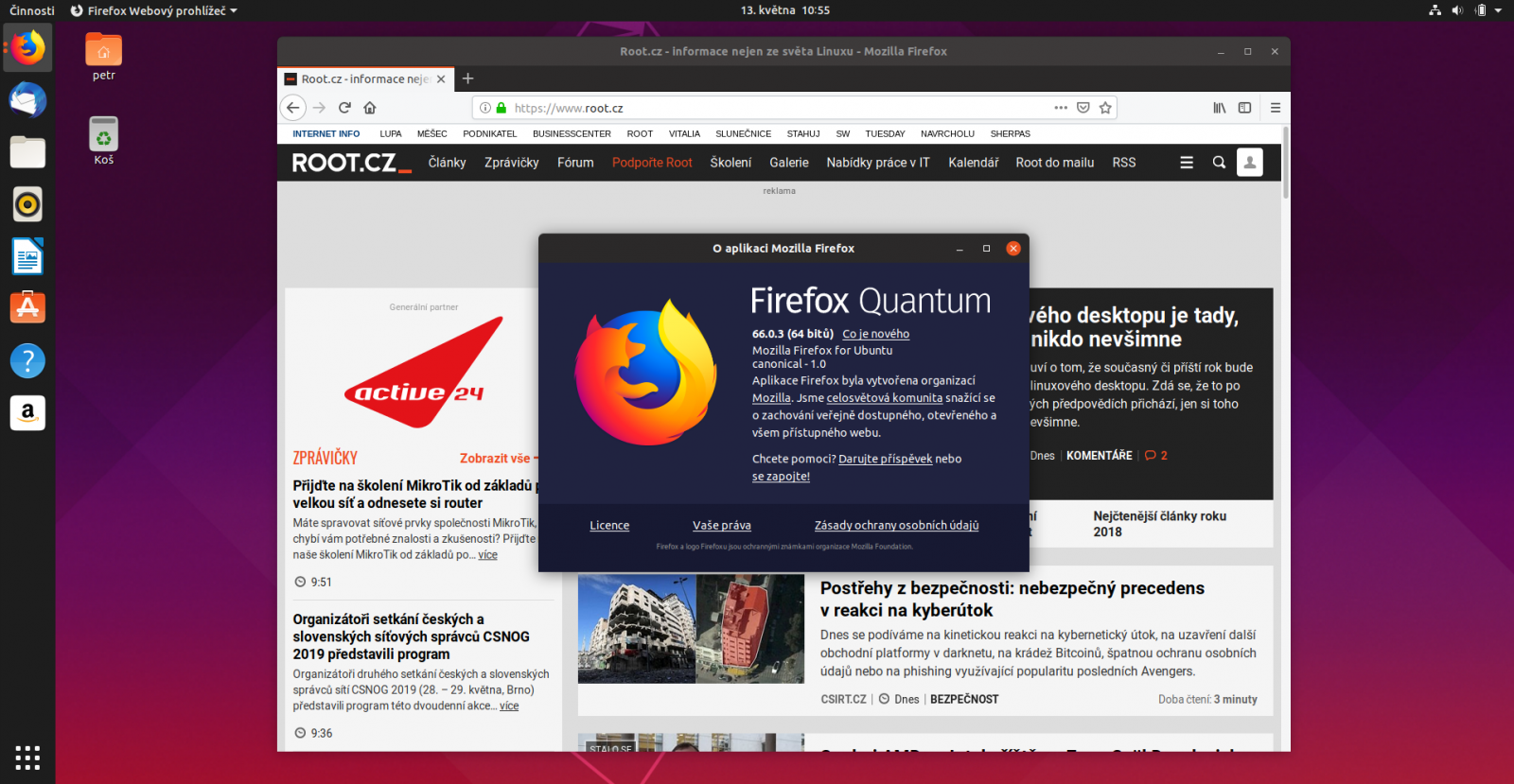This screenshot has width=1514, height=784.
Task: Select the Root.cz browser tab
Action: 366,79
